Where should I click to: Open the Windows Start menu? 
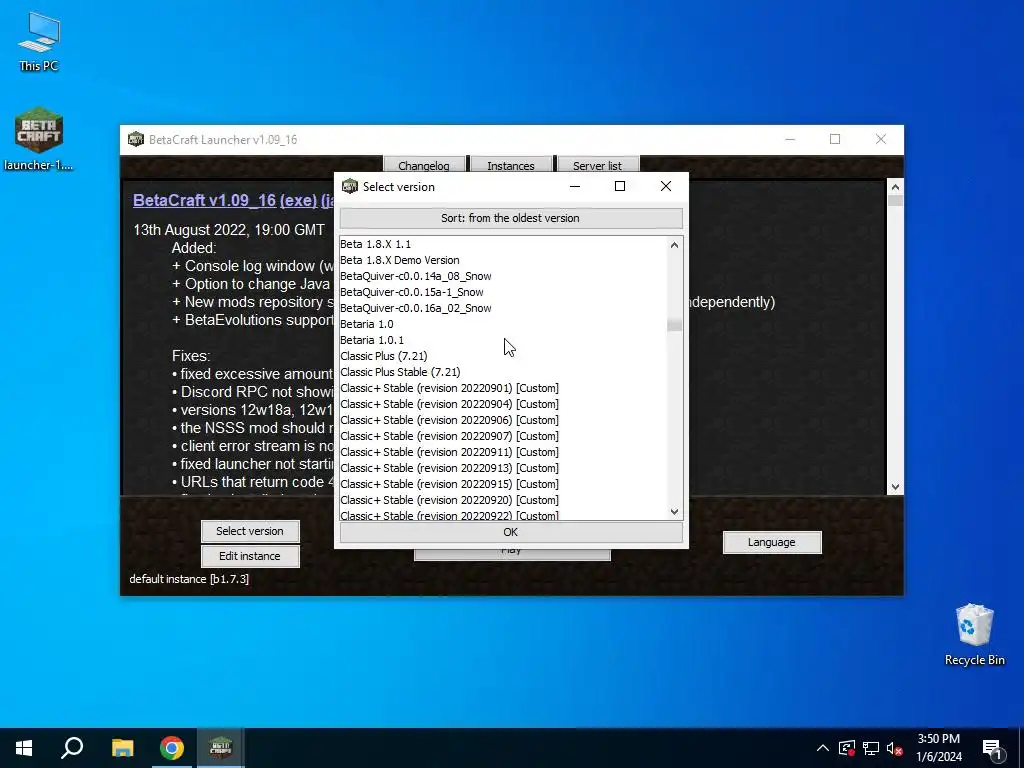[x=24, y=748]
